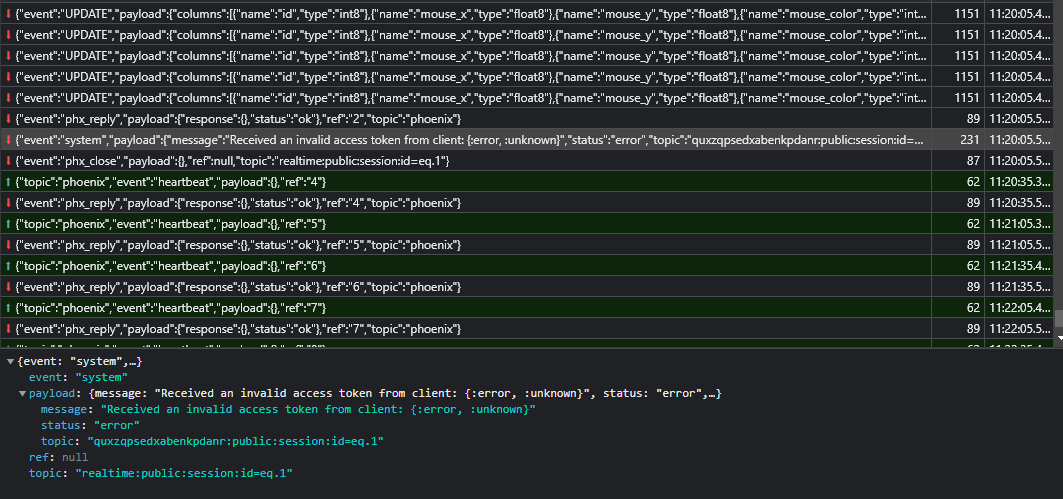Collapse the {event: "system",…} root object
The height and width of the screenshot is (499, 1063).
[x=10, y=362]
